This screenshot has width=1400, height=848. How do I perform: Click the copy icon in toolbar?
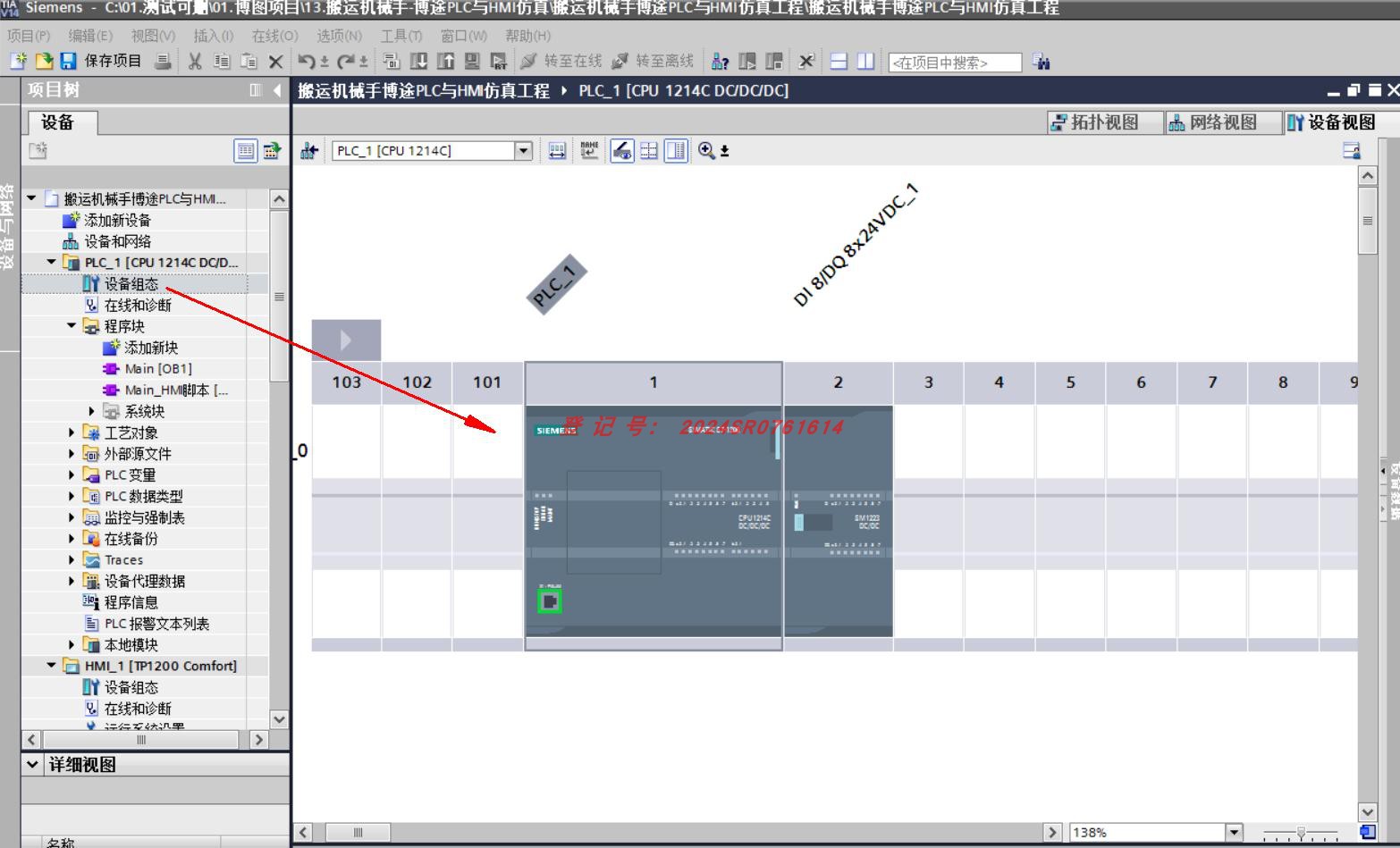[222, 61]
